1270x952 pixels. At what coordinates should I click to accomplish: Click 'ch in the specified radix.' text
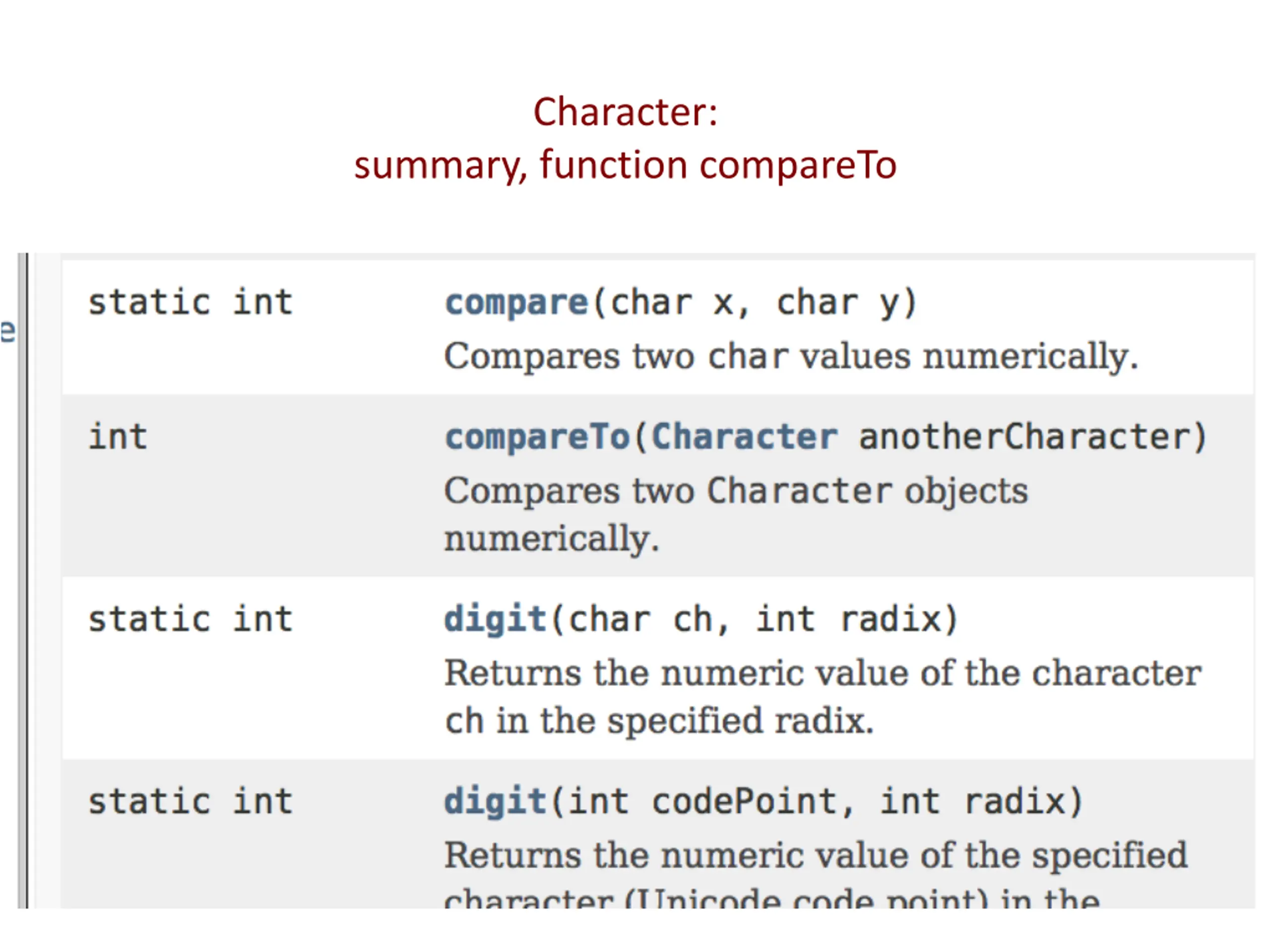(659, 721)
